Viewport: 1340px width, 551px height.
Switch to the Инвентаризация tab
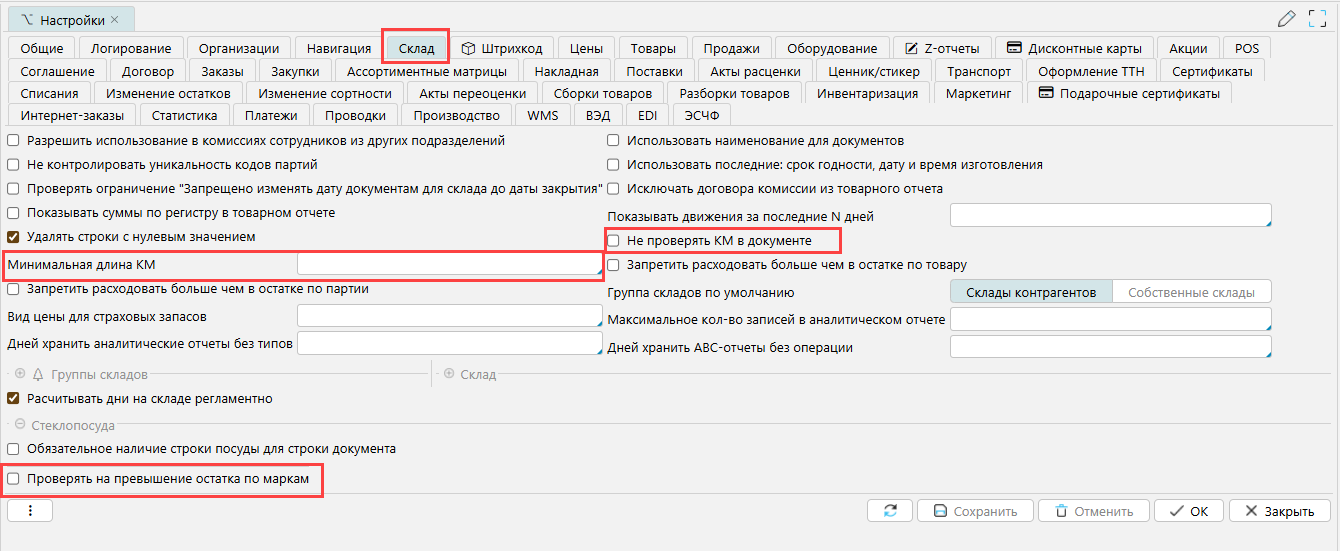pos(867,93)
